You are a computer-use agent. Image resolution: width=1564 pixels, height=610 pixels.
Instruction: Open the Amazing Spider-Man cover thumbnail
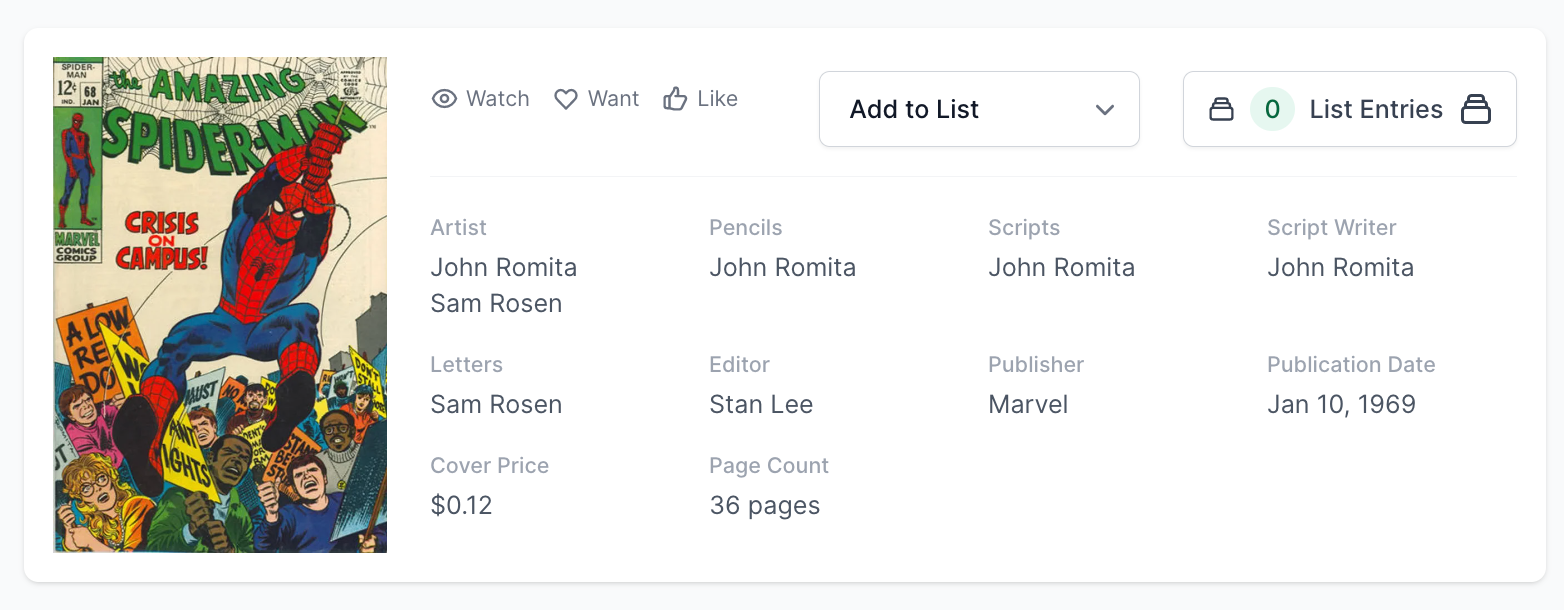click(220, 305)
